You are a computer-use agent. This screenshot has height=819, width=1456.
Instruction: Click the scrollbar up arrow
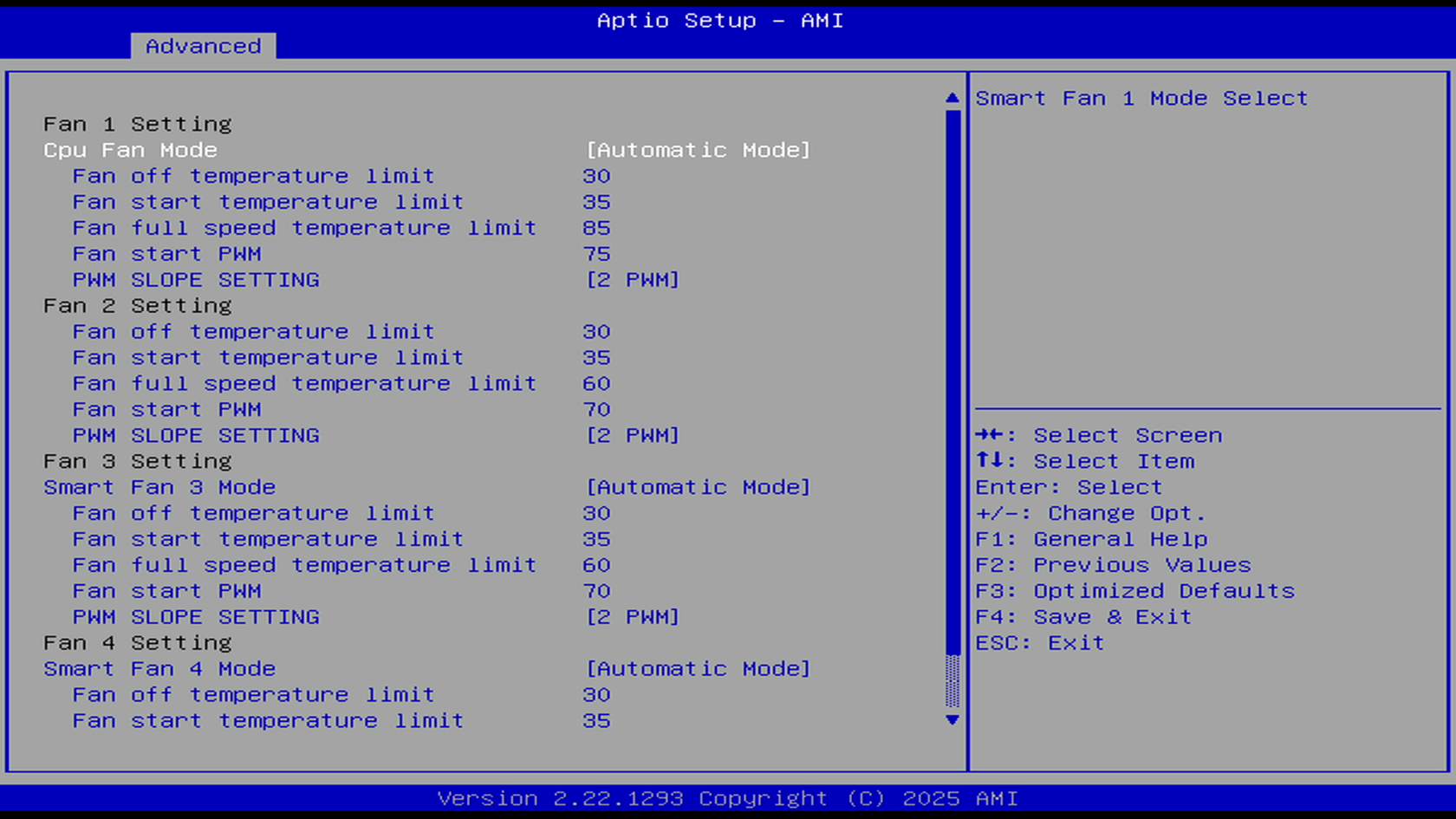[x=952, y=98]
